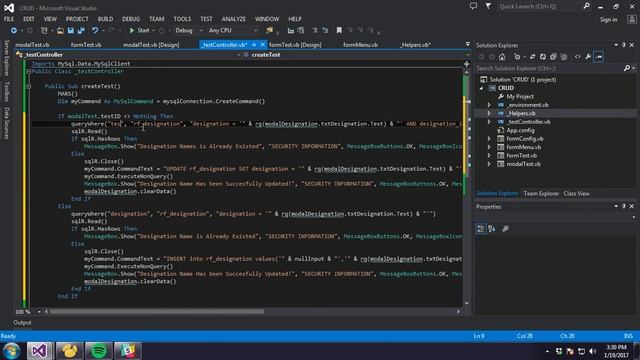
Task: Switch to the formMenu.vb tab
Action: point(360,45)
